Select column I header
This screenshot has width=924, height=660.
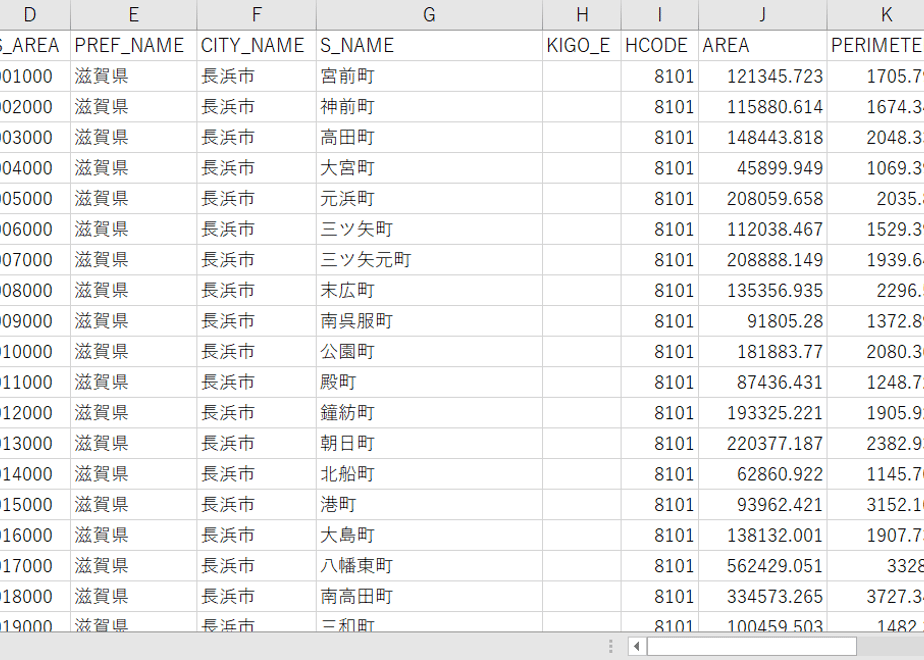pos(659,15)
